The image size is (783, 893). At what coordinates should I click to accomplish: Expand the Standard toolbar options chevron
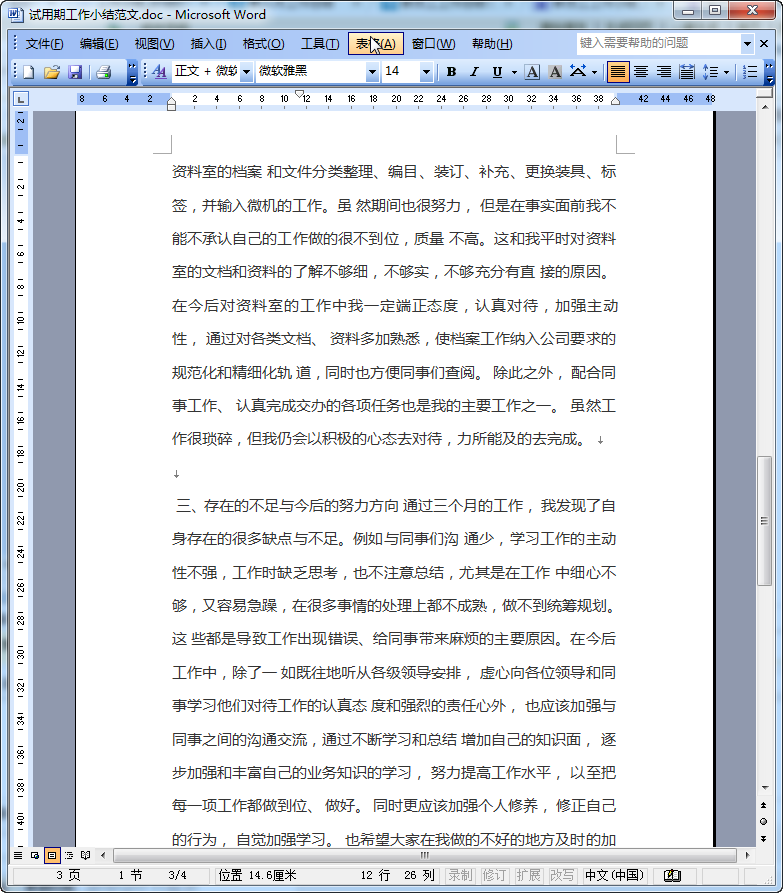pyautogui.click(x=132, y=72)
